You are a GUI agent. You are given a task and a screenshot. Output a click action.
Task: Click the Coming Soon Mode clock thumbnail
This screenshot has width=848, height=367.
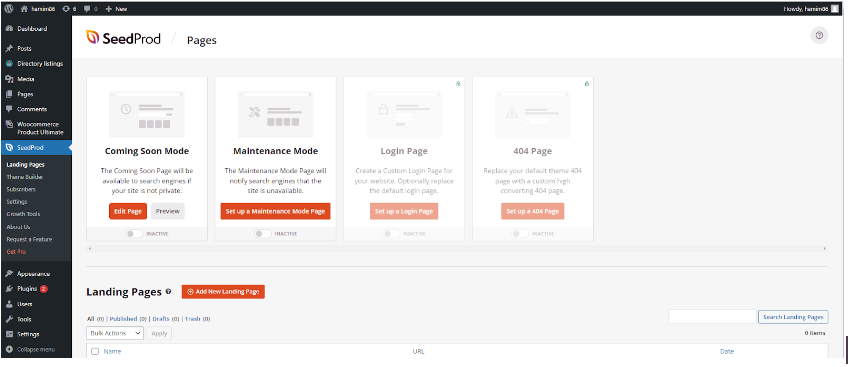[x=147, y=115]
